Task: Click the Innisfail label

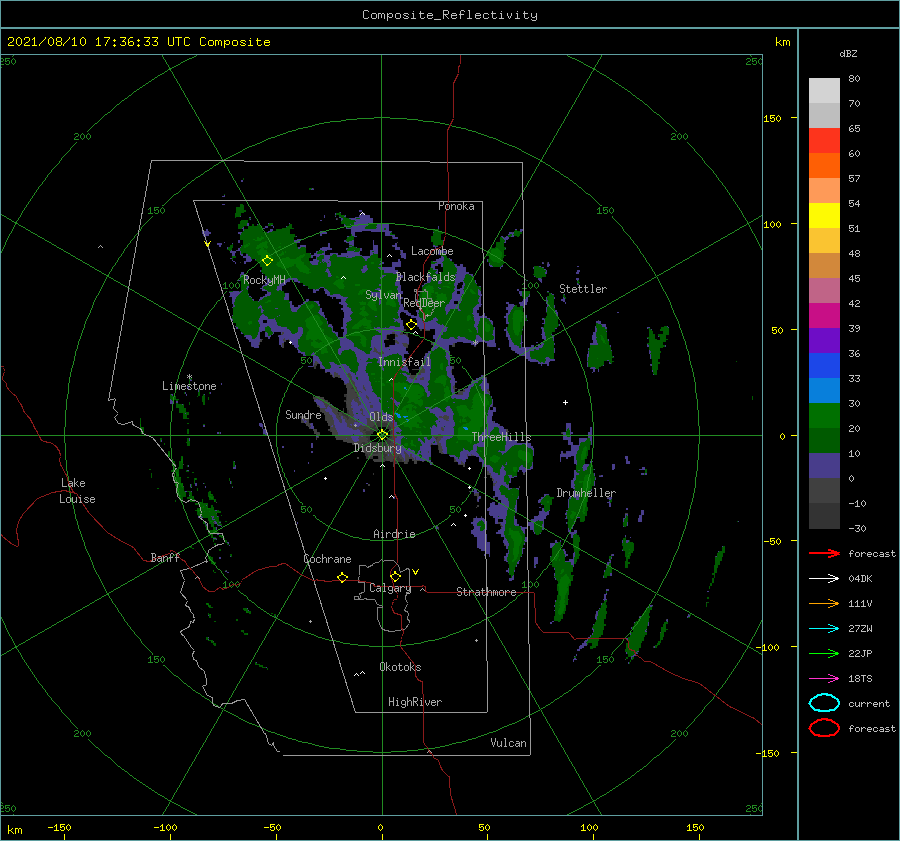Action: point(404,362)
